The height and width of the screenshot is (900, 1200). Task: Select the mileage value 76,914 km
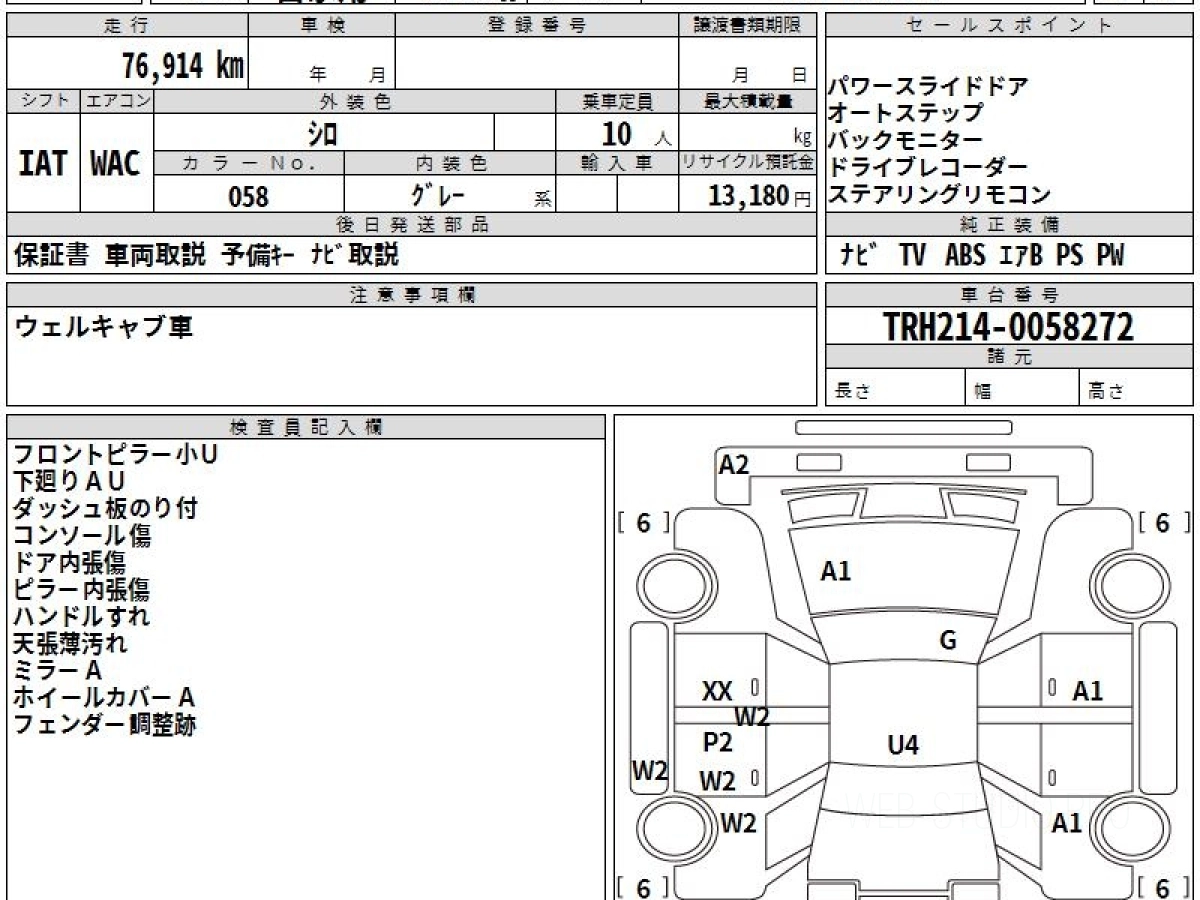[183, 66]
